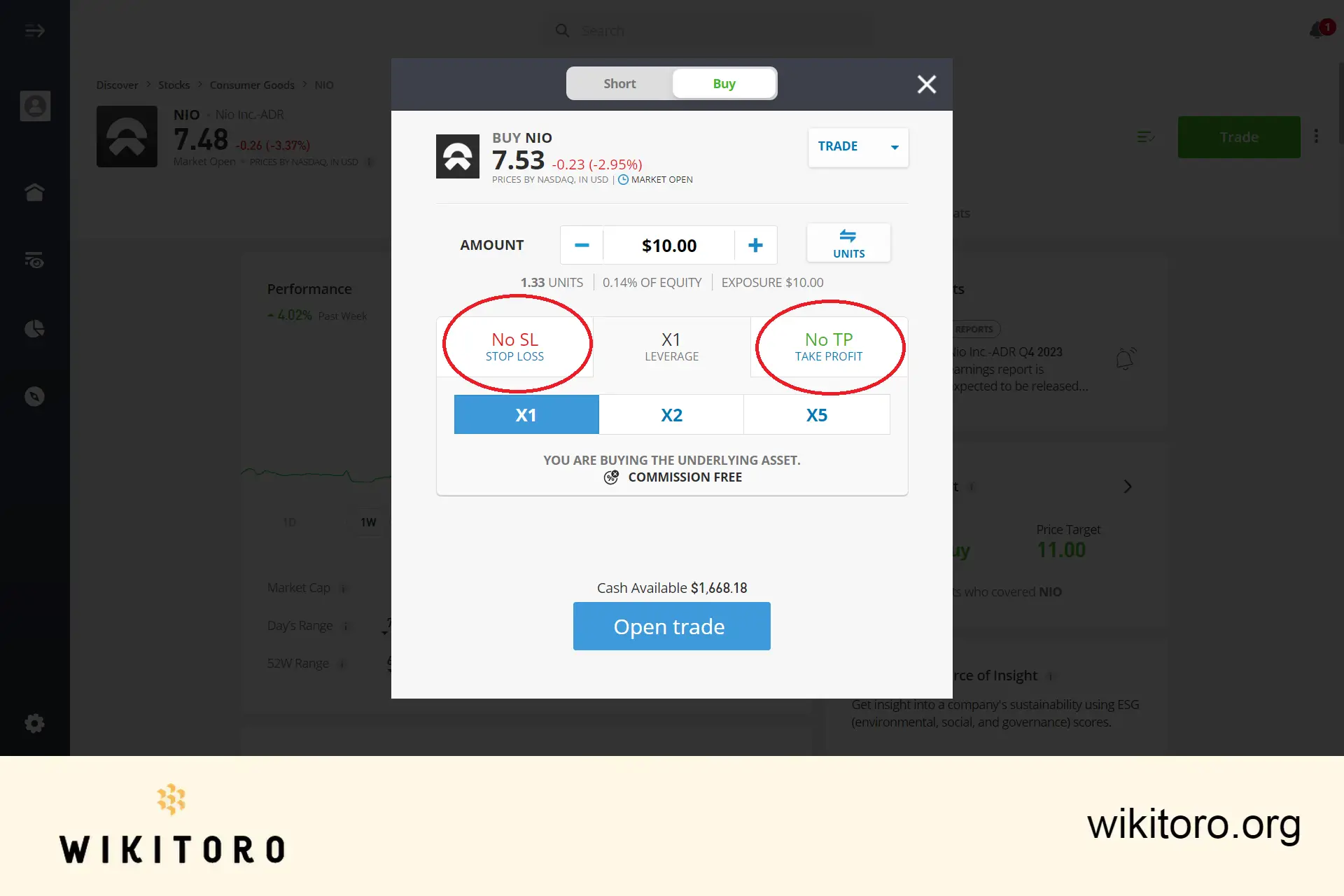Enable X1 leverage toggle
This screenshot has height=896, width=1344.
526,414
